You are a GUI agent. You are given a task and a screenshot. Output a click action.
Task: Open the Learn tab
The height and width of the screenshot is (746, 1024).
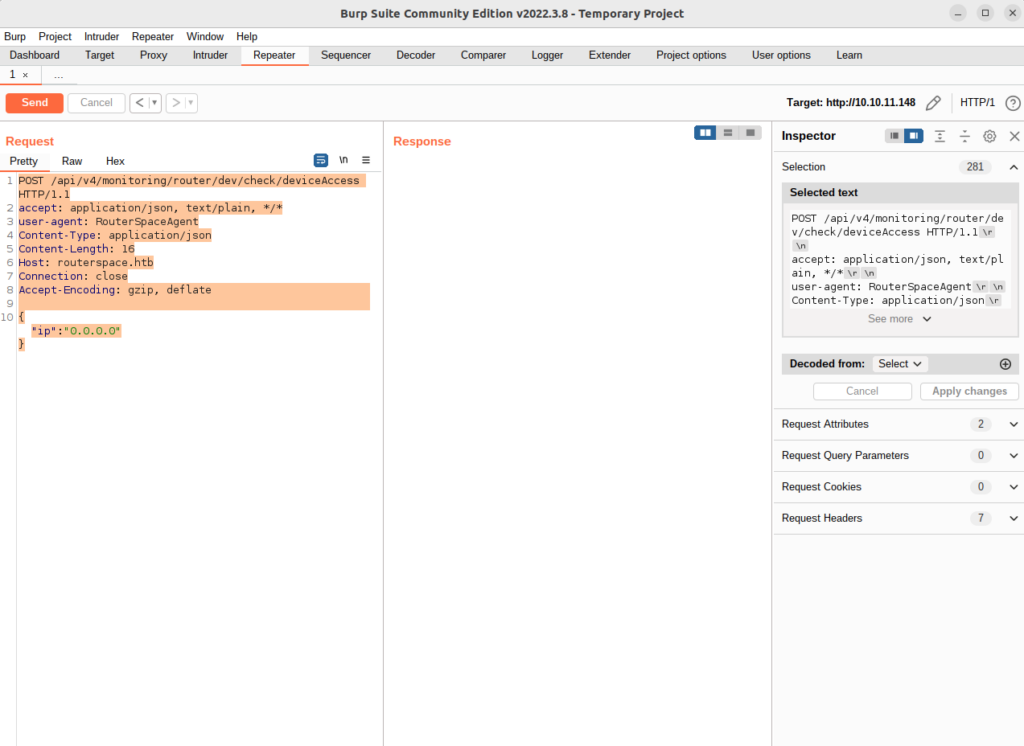849,56
